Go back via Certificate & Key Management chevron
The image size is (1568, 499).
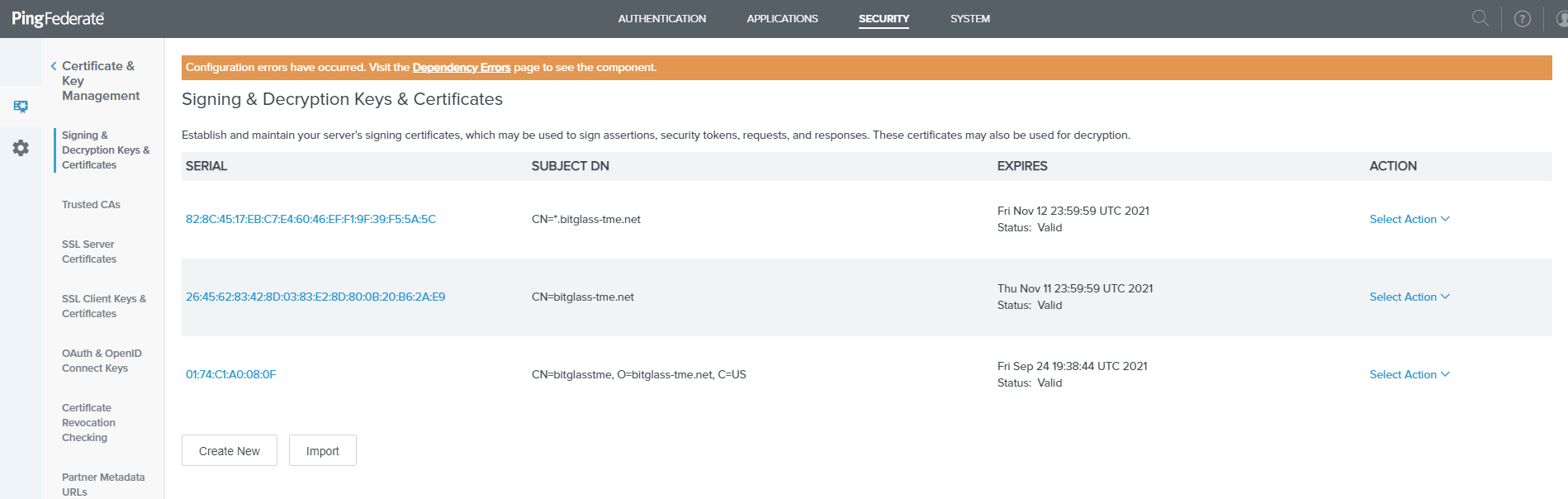pyautogui.click(x=54, y=66)
